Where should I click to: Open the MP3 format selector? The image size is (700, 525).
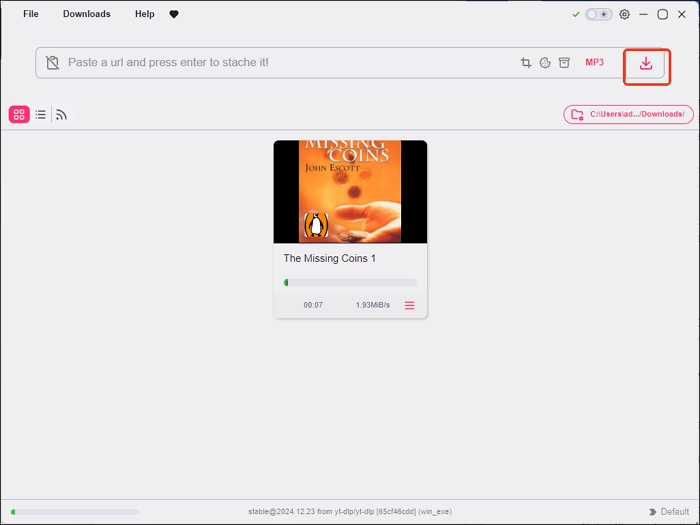595,63
